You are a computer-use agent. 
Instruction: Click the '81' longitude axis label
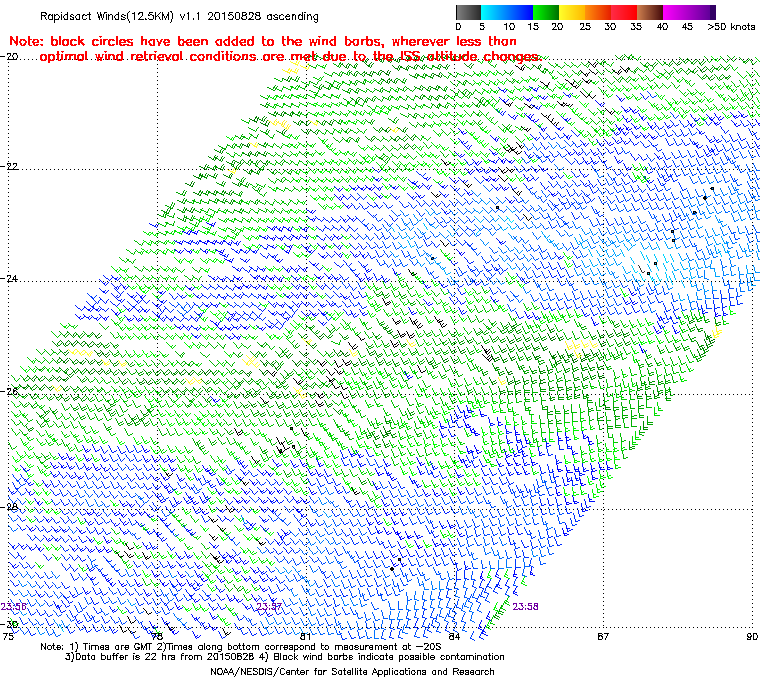[305, 636]
